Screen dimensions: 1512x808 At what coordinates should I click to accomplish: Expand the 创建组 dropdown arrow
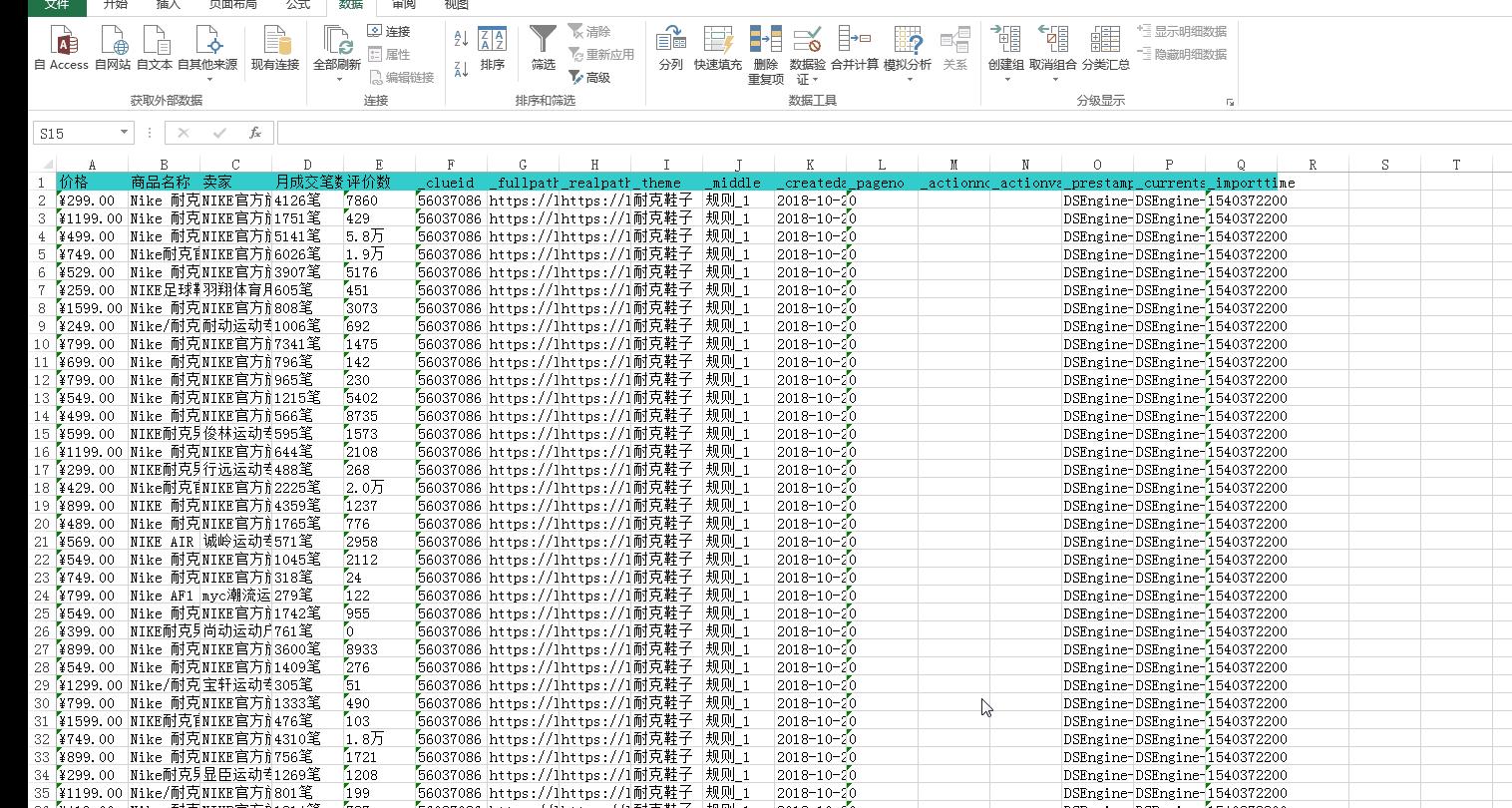coord(1006,79)
